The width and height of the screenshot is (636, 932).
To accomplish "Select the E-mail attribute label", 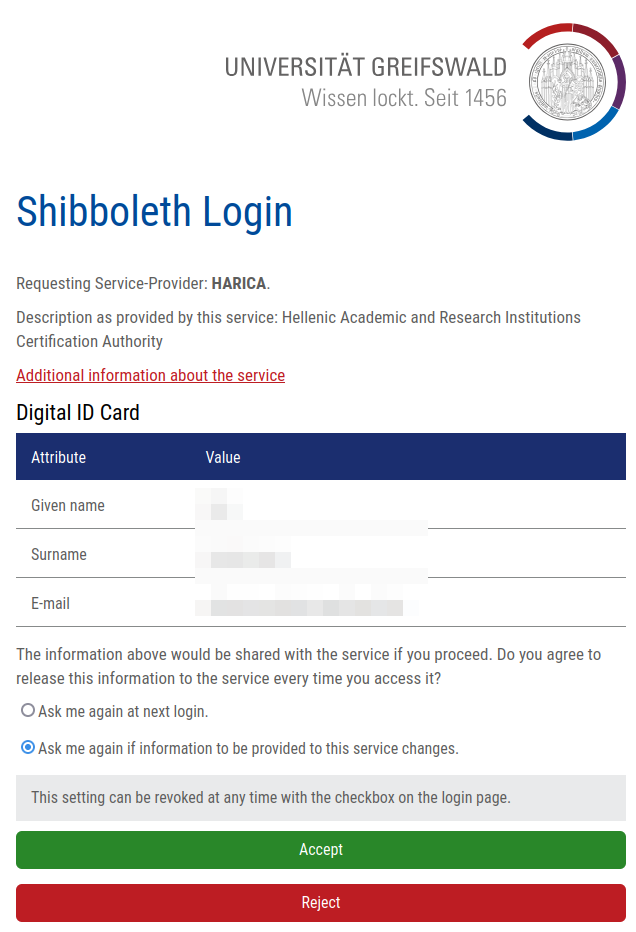I will click(x=51, y=603).
